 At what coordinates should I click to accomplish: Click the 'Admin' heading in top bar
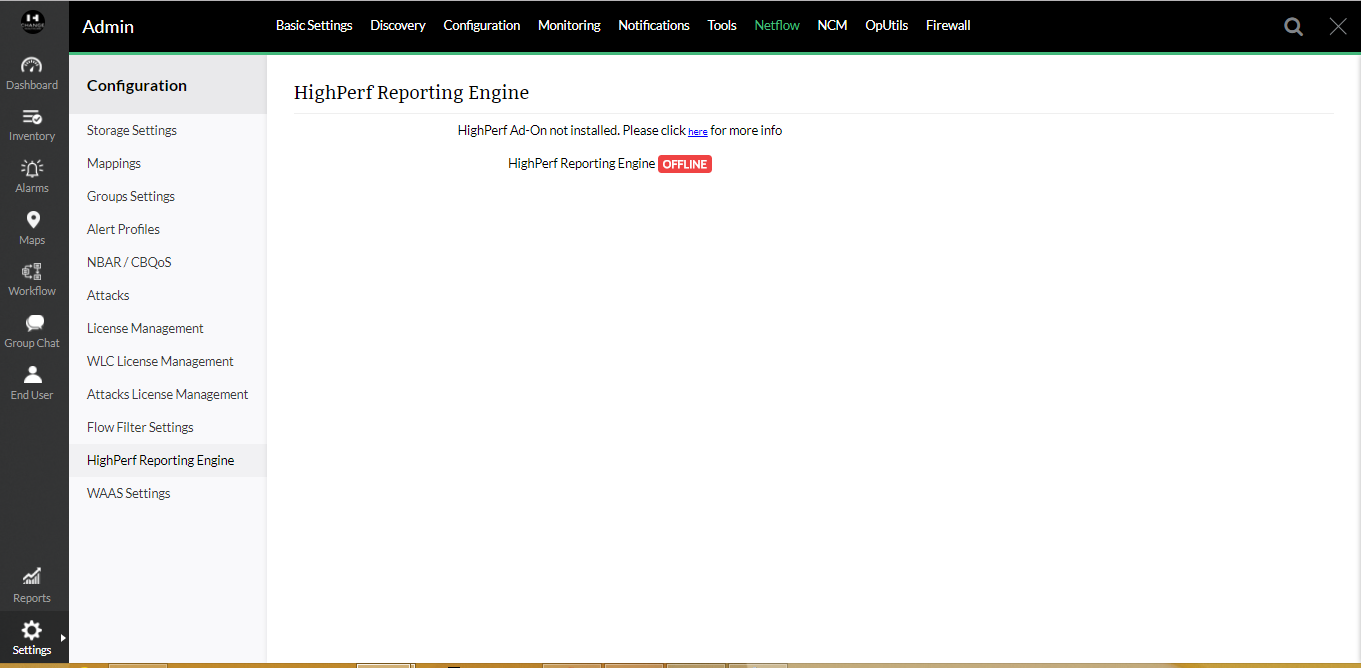click(108, 27)
